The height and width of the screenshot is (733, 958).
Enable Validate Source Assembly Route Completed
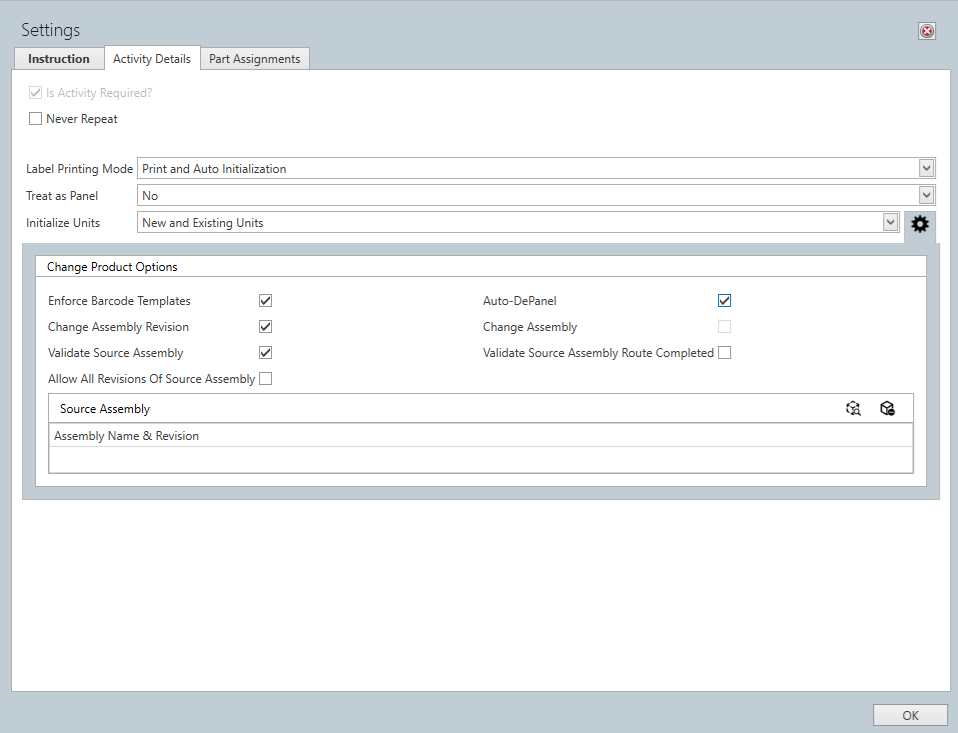[724, 352]
